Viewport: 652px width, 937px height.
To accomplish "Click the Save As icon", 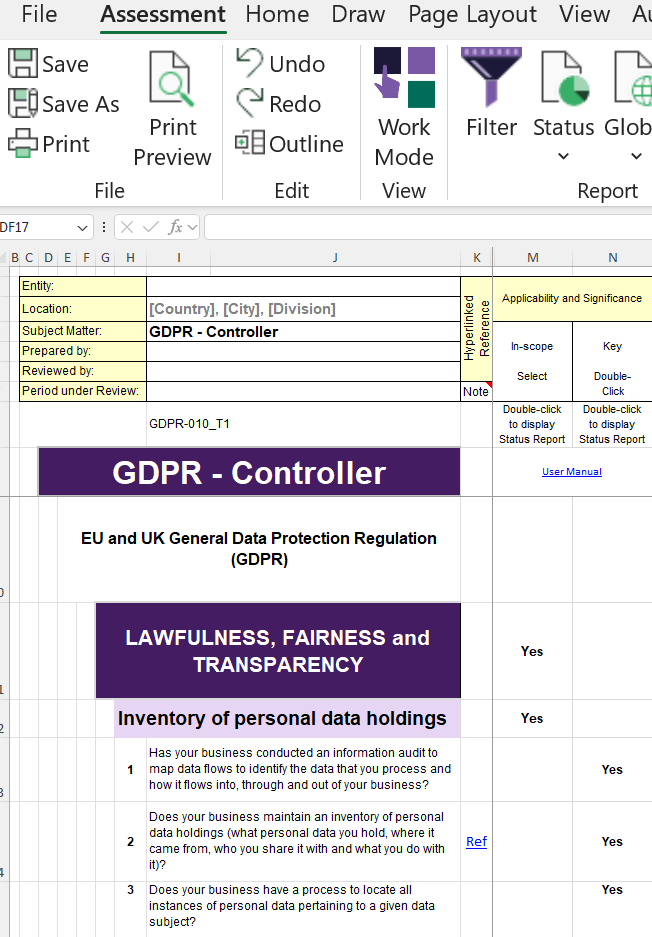I will pyautogui.click(x=24, y=104).
